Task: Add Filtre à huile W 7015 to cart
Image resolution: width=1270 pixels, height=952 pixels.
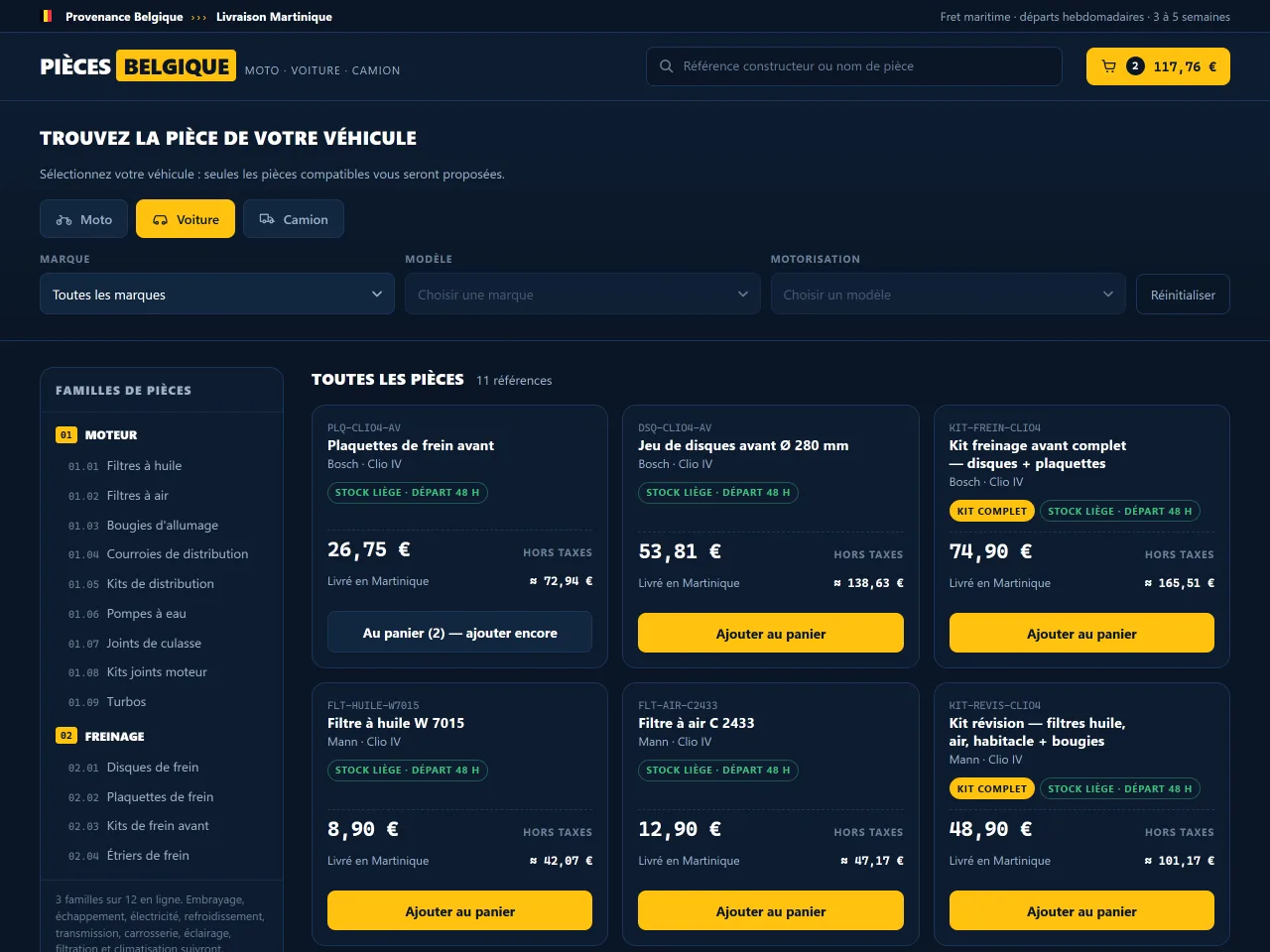Action: click(459, 911)
